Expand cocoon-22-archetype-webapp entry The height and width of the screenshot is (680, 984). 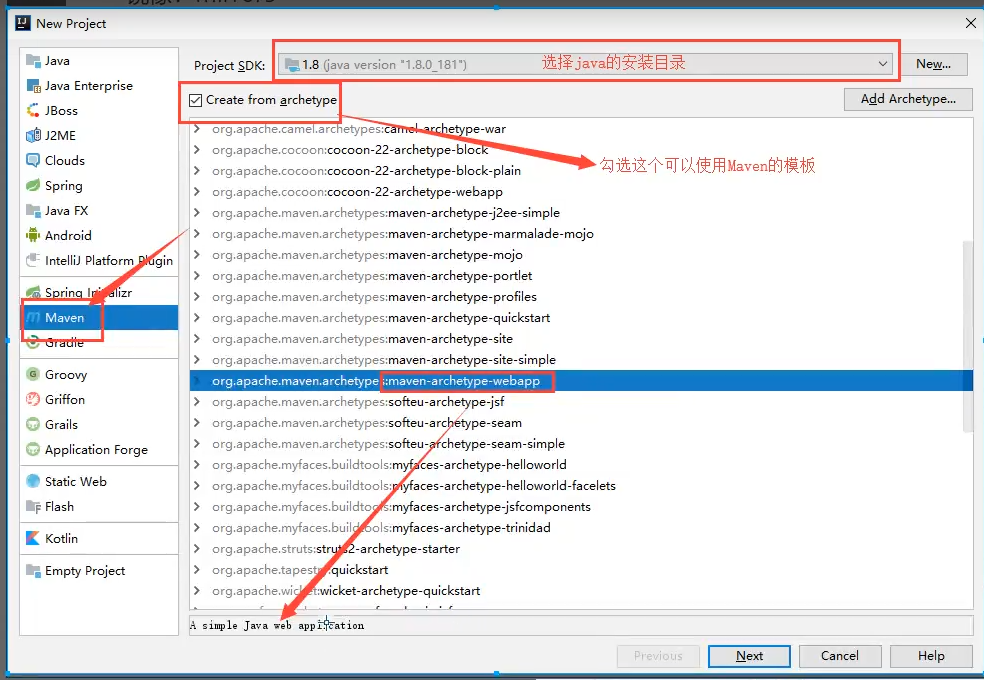197,191
